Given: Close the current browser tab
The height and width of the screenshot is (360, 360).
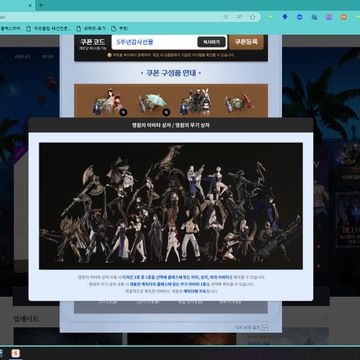Looking at the screenshot, I should 30,6.
